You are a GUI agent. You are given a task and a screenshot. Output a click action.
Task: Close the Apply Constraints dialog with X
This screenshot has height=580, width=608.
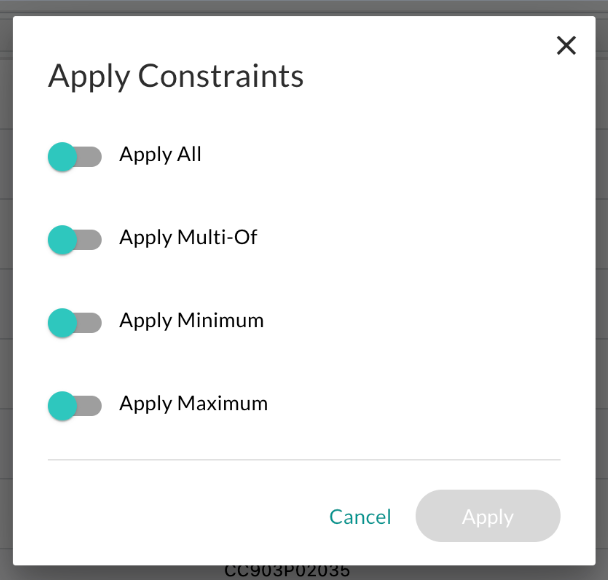coord(566,45)
